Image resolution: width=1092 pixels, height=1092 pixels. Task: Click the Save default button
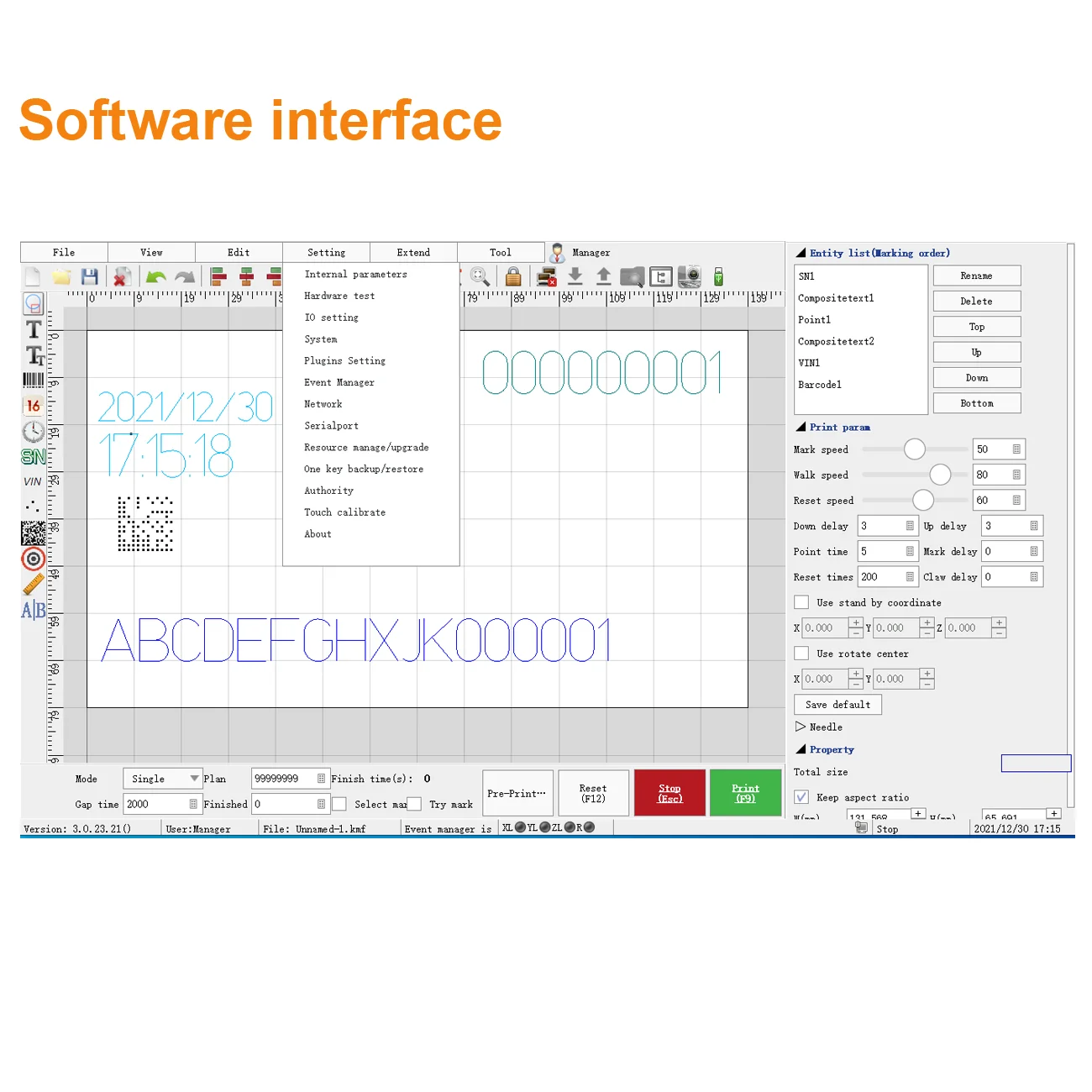[x=837, y=705]
